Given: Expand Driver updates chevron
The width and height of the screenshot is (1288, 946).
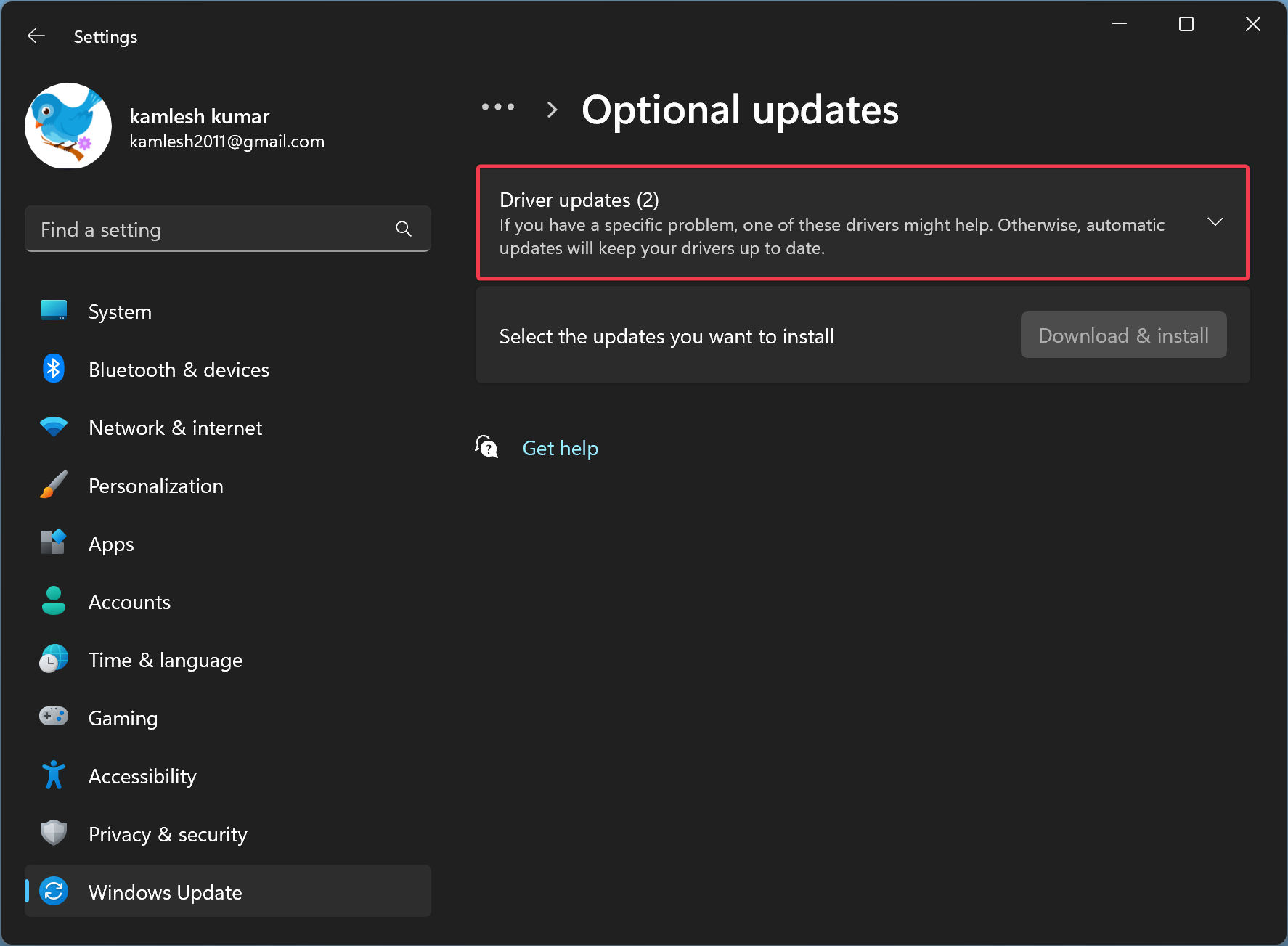Looking at the screenshot, I should tap(1215, 221).
